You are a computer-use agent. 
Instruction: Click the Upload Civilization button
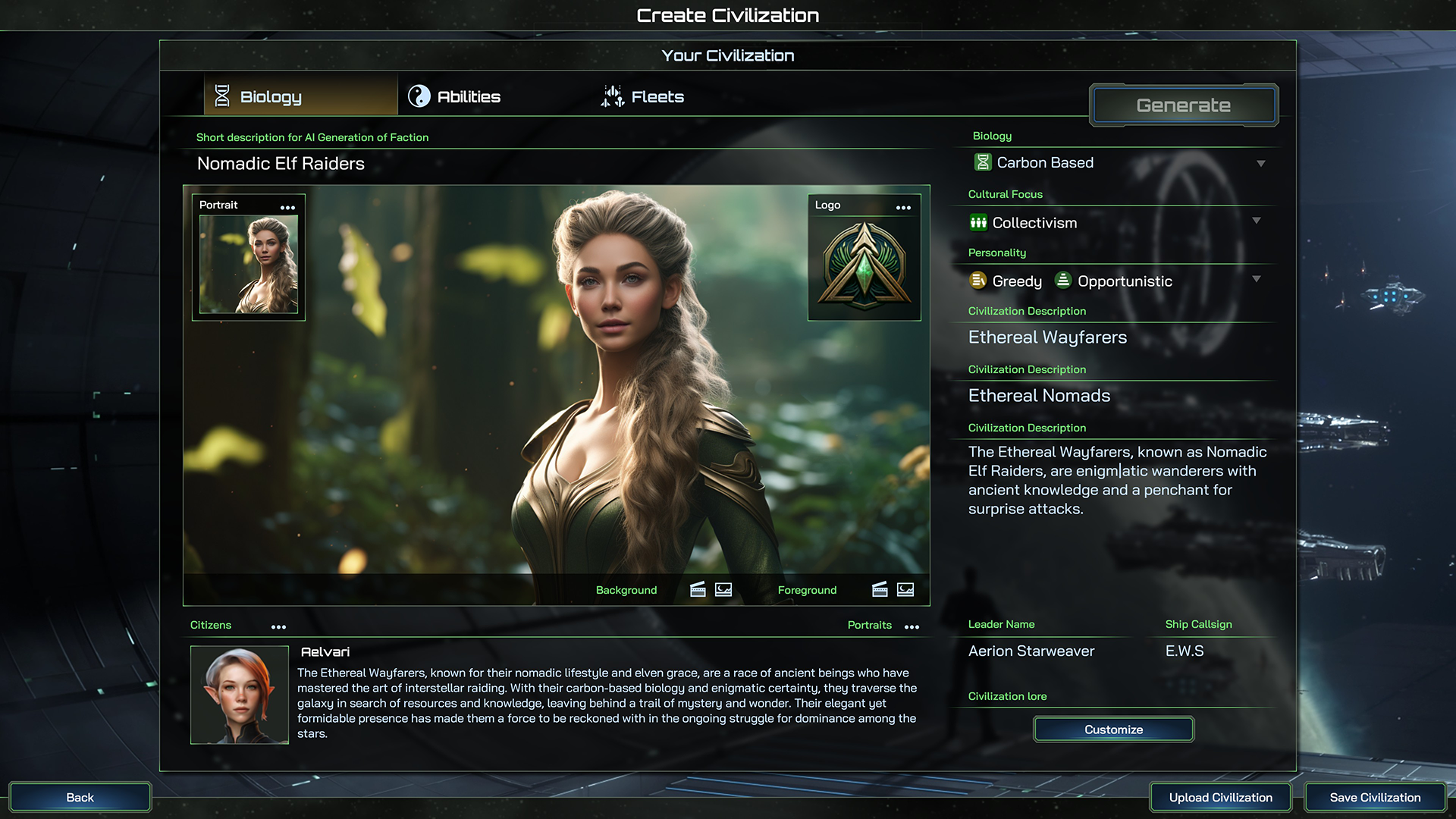click(1220, 797)
